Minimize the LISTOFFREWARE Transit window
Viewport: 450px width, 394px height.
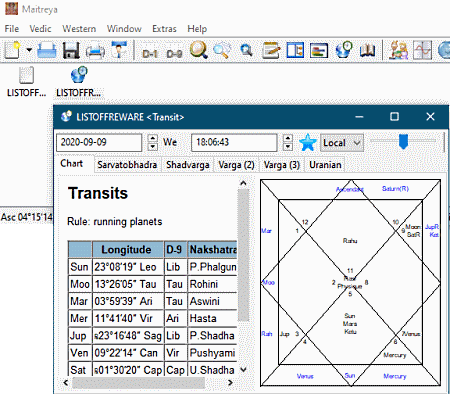point(359,116)
